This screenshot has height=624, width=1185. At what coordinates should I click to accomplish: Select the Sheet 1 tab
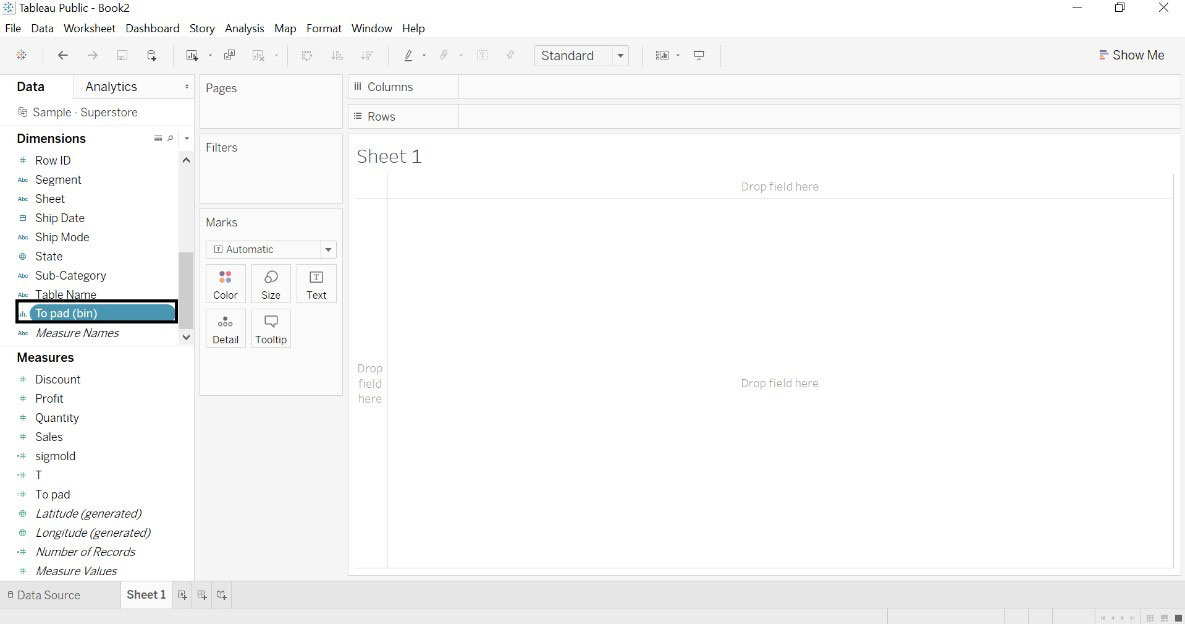tap(146, 595)
